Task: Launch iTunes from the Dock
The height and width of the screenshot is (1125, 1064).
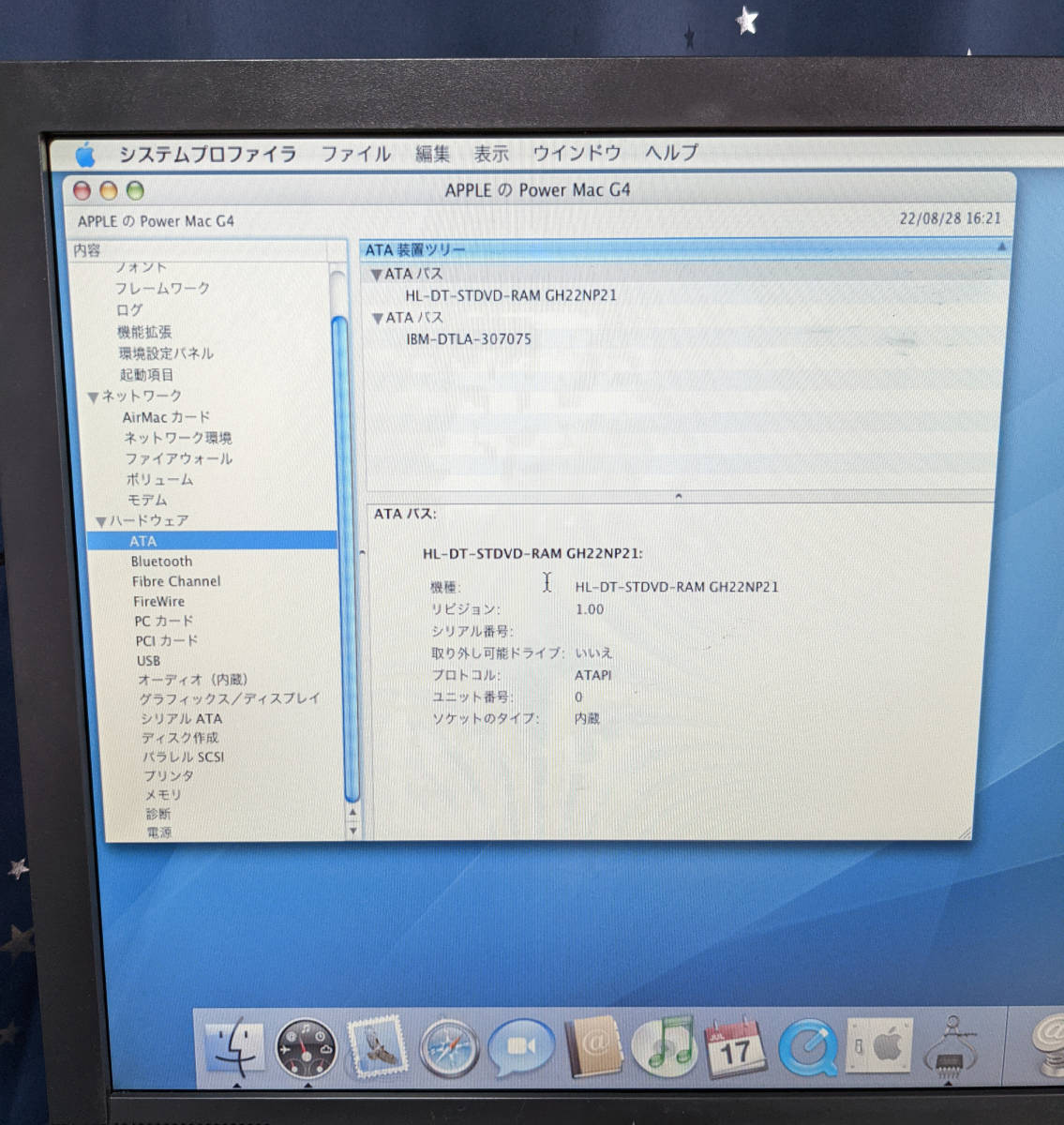Action: tap(665, 1045)
